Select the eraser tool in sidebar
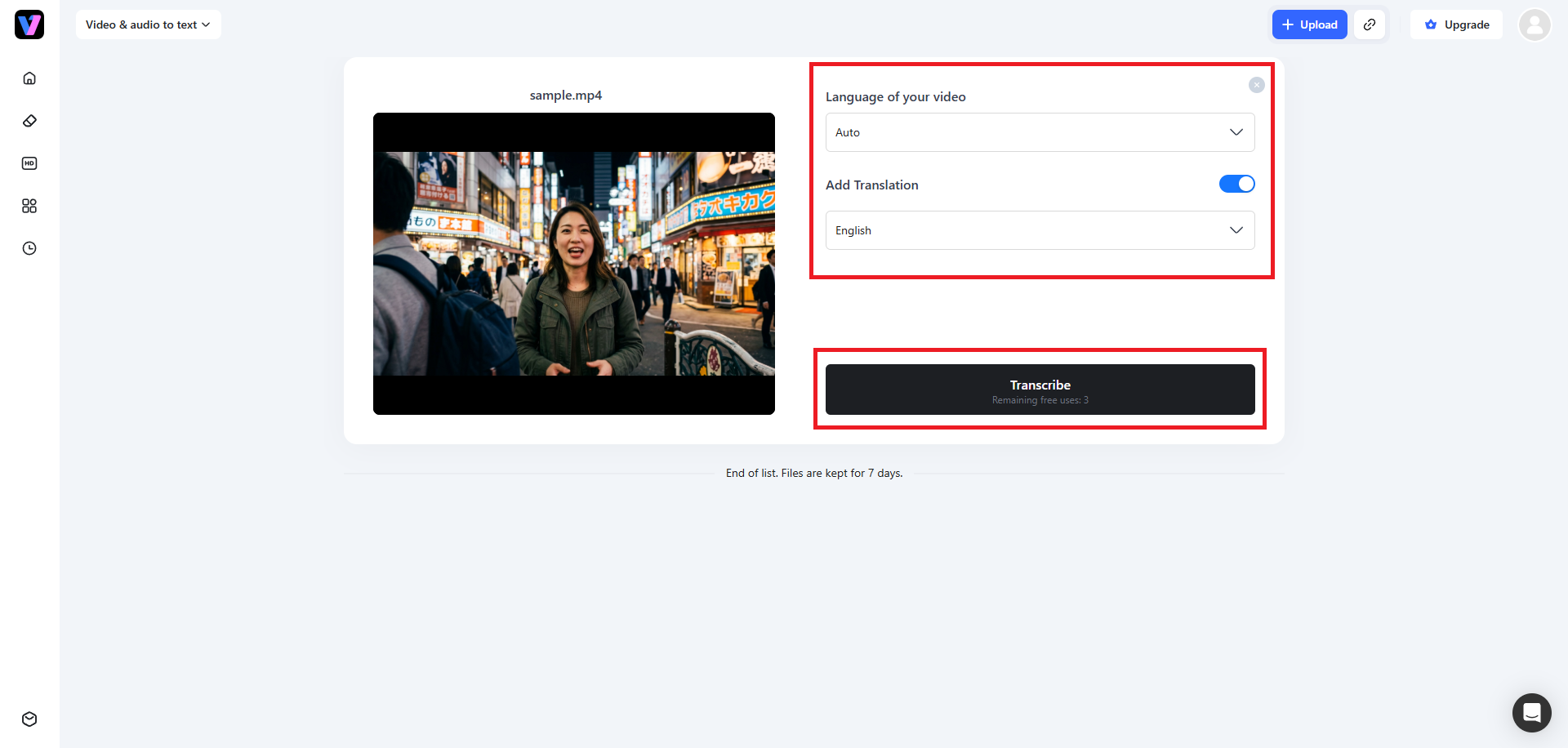 [x=29, y=121]
